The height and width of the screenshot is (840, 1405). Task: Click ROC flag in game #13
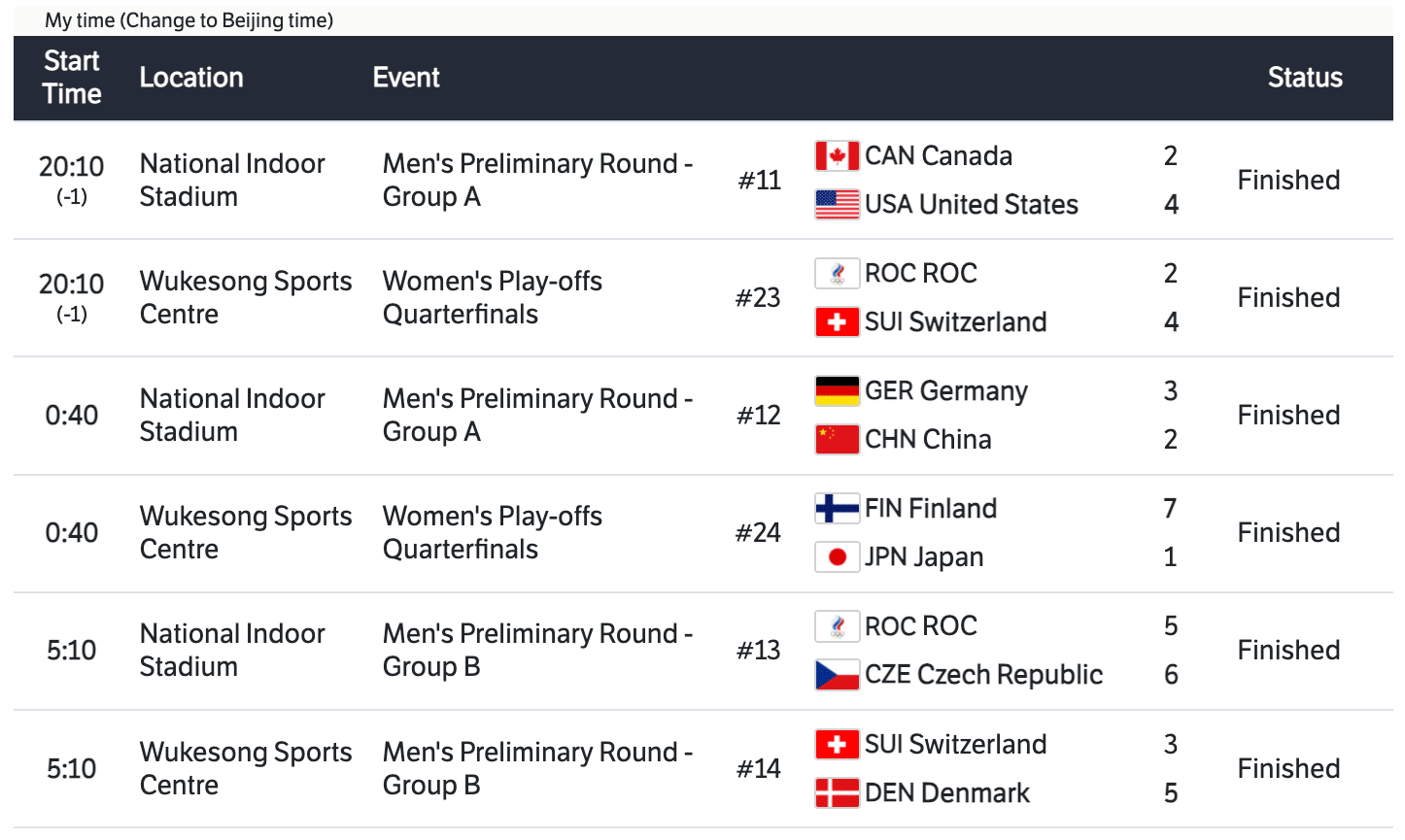[x=837, y=625]
